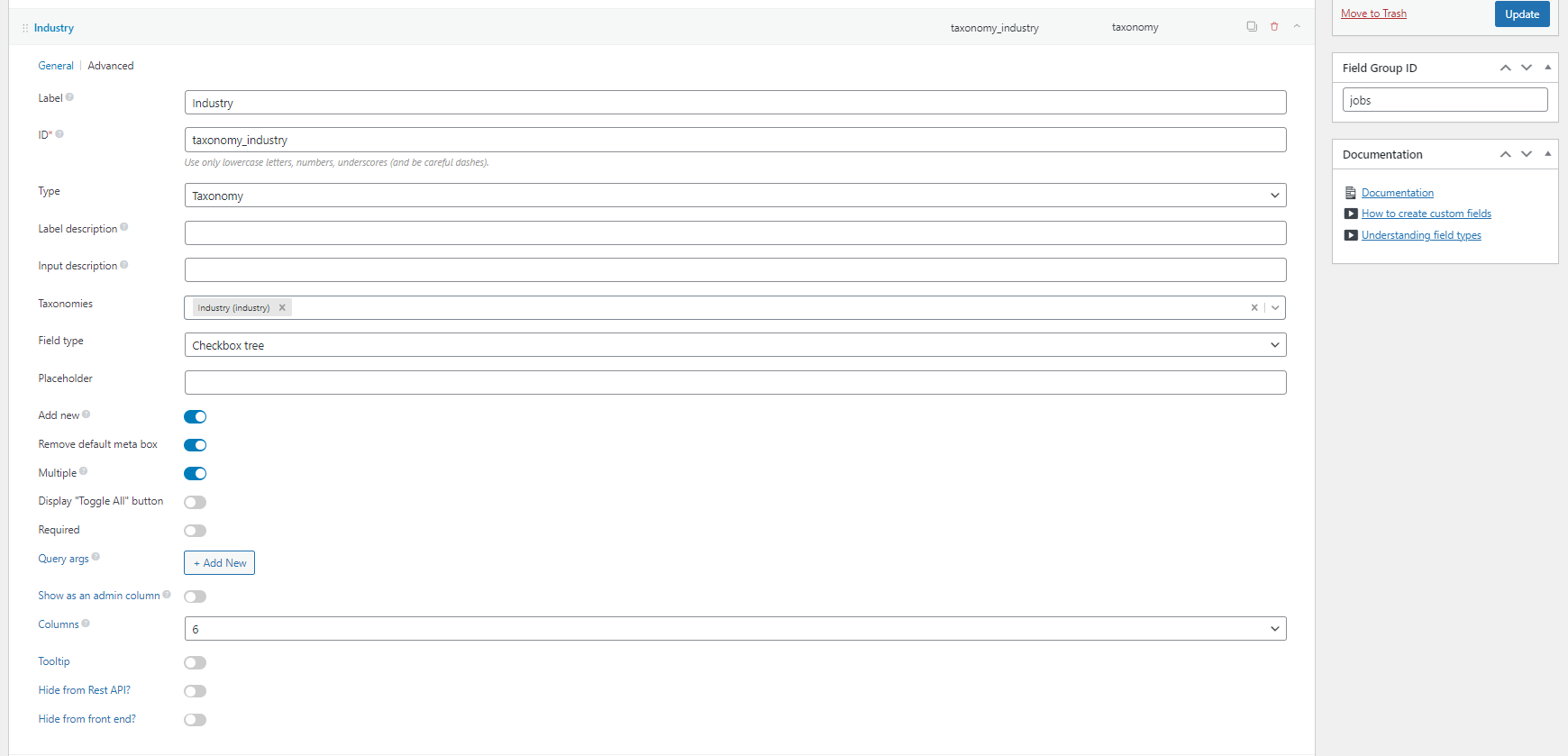
Task: Focus the Placeholder input field
Action: (735, 383)
